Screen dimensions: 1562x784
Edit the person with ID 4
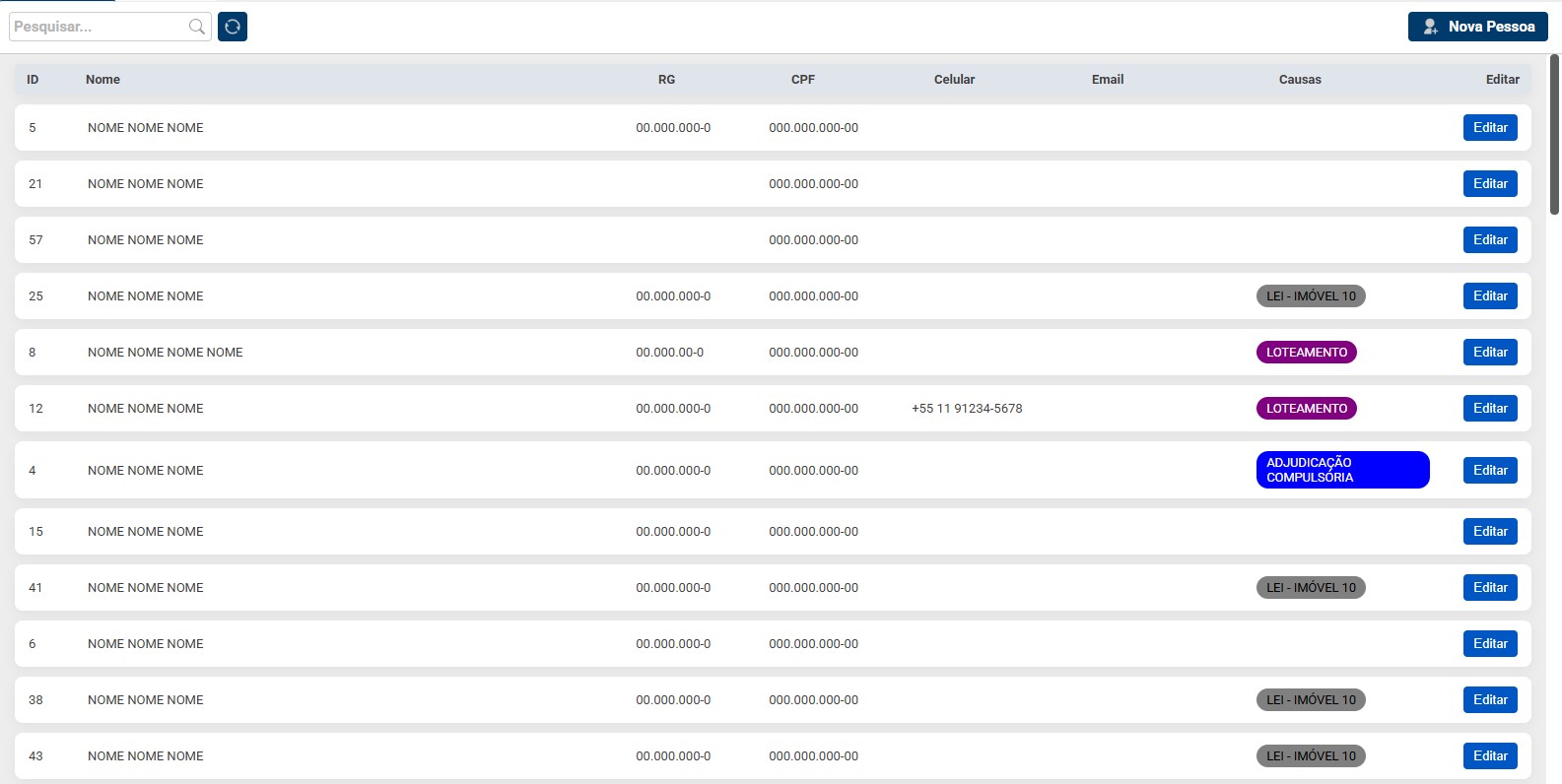pos(1489,471)
